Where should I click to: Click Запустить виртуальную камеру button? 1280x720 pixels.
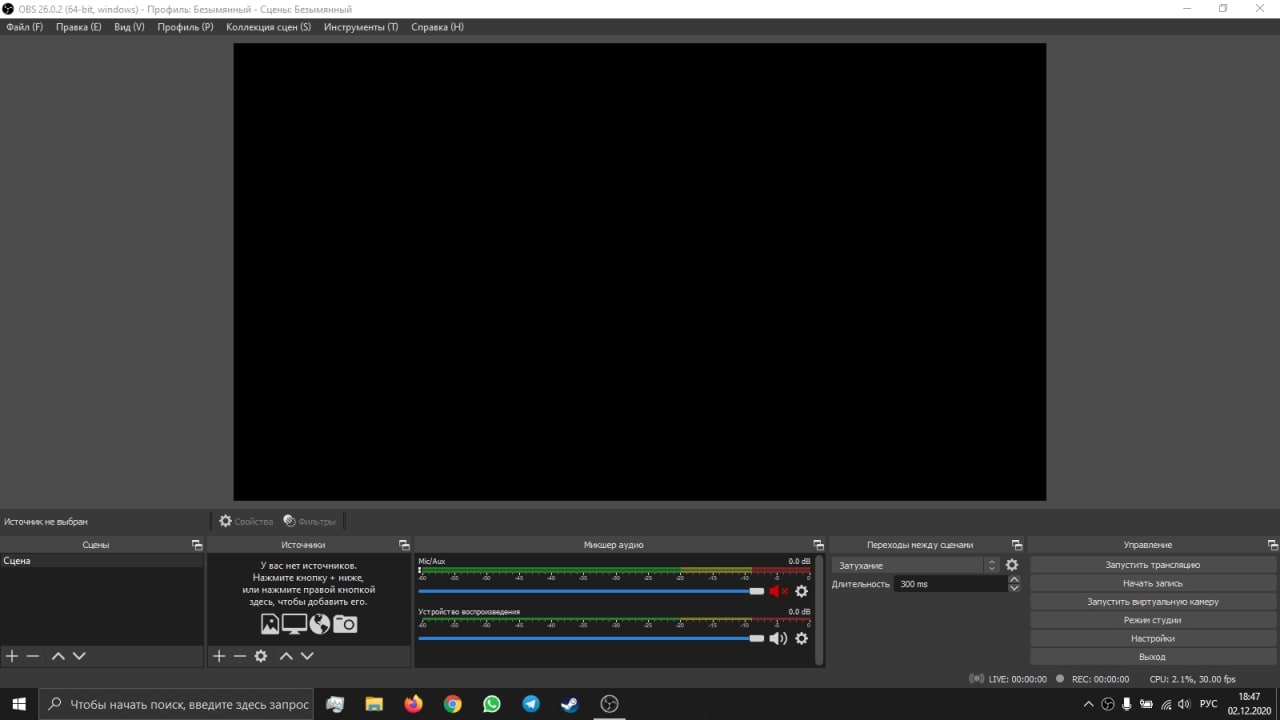(x=1152, y=602)
